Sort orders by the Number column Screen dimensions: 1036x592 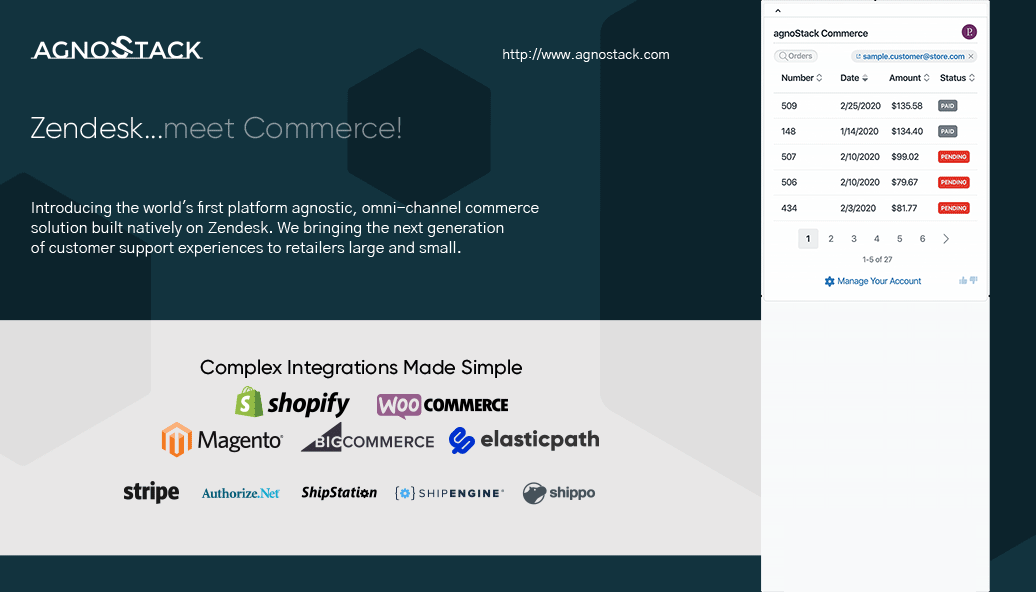[801, 78]
